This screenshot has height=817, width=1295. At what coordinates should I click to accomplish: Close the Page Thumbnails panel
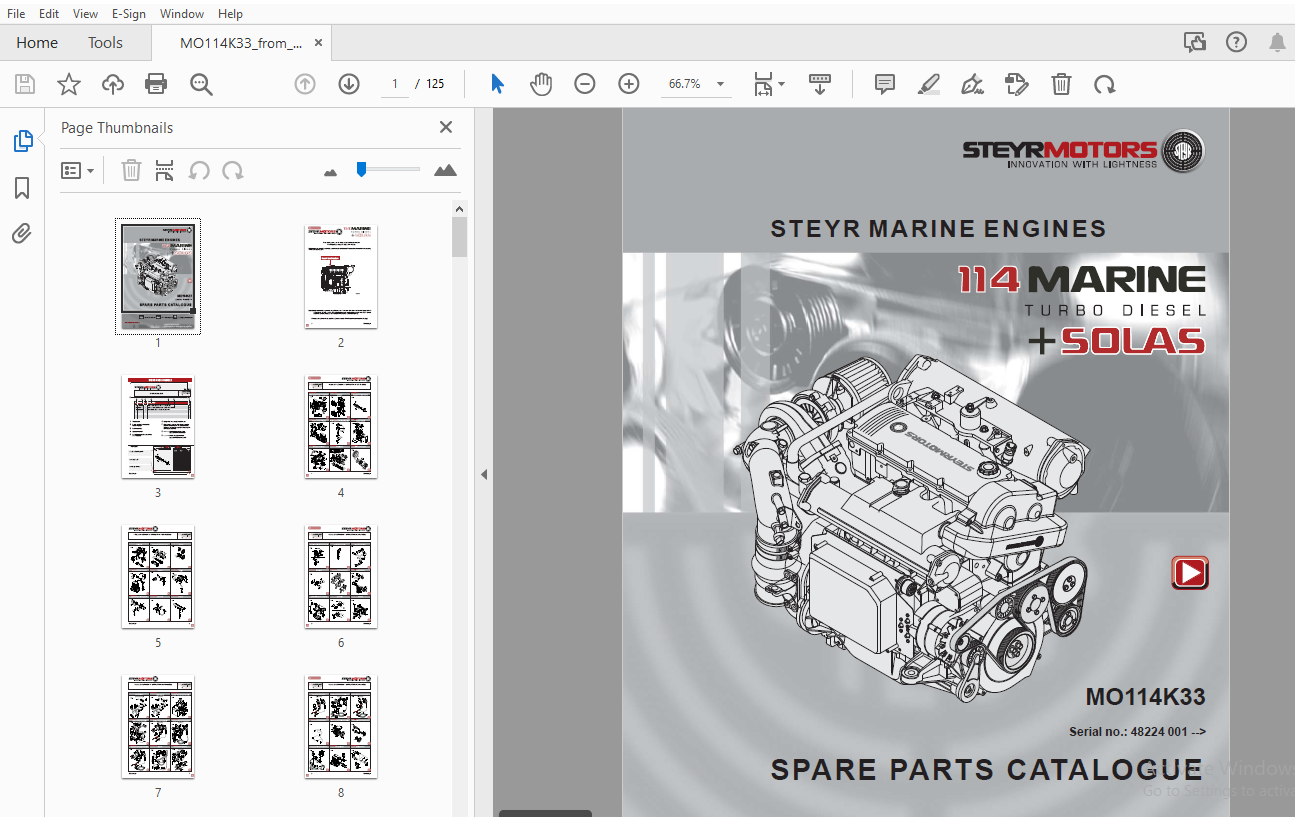tap(446, 127)
